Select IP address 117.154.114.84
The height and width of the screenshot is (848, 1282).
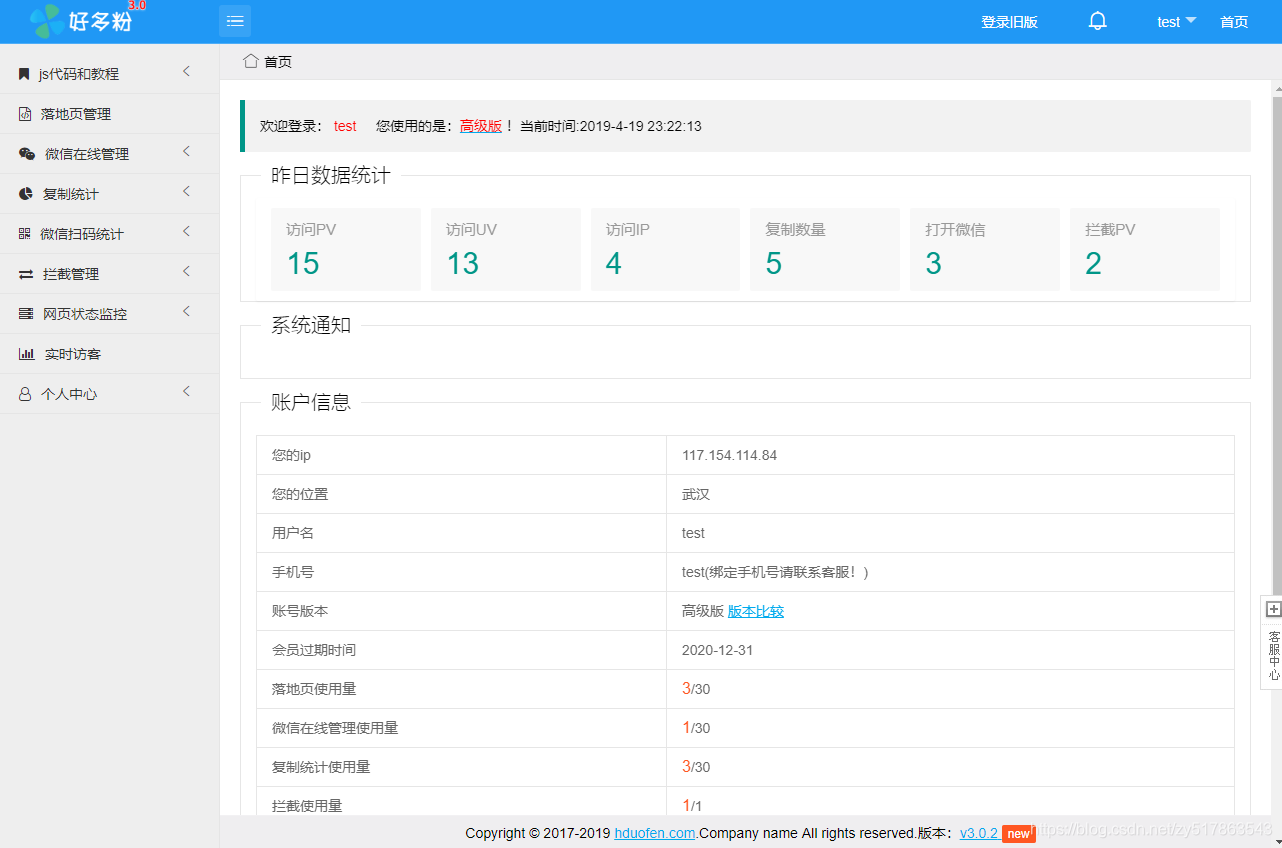[x=729, y=455]
